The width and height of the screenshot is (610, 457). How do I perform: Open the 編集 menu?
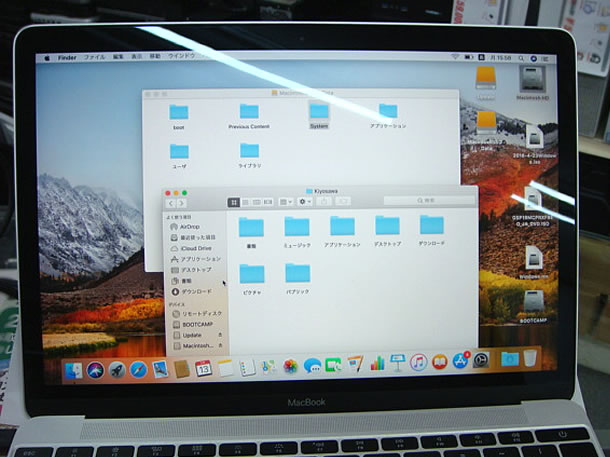[118, 57]
